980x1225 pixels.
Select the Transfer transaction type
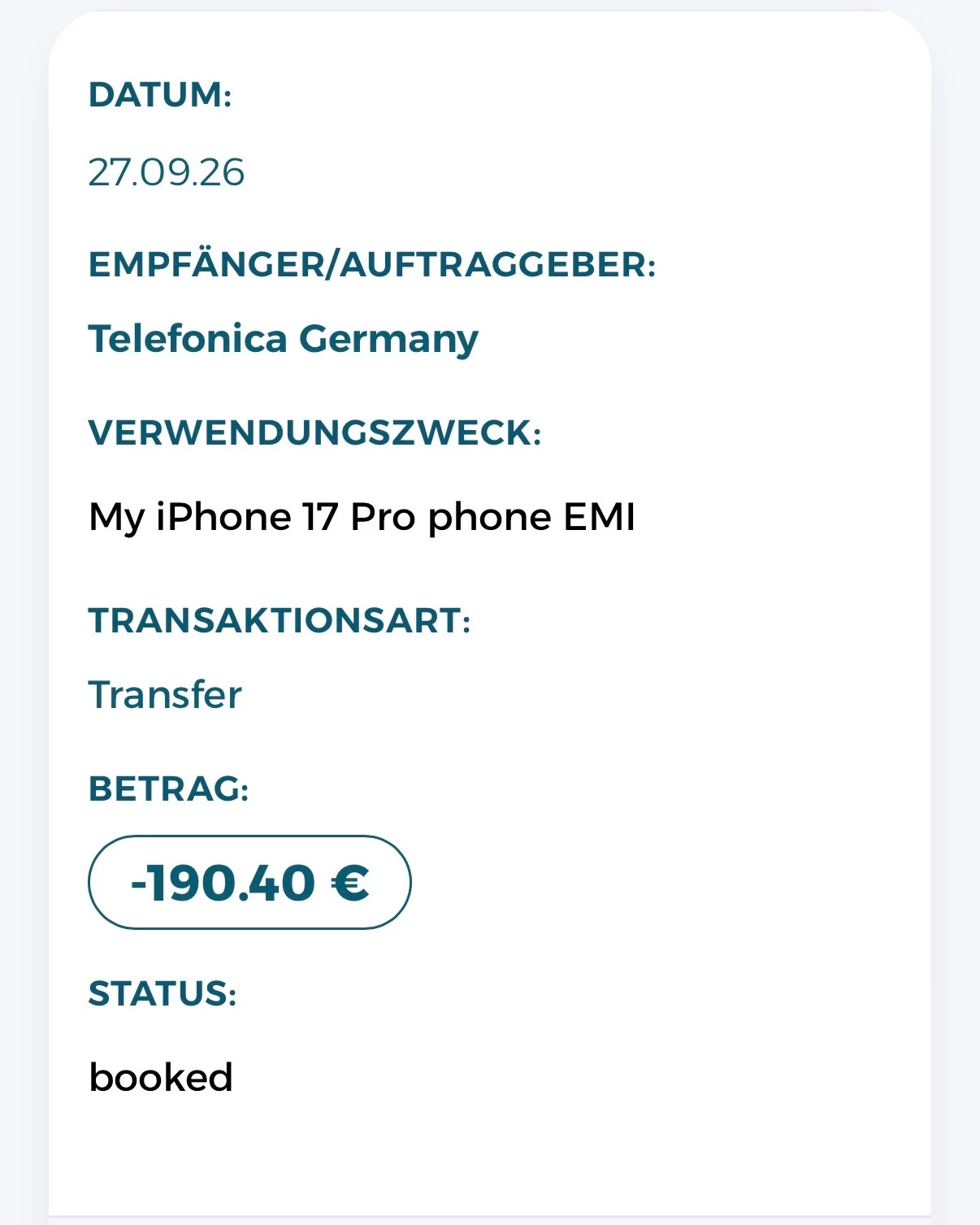[x=165, y=695]
